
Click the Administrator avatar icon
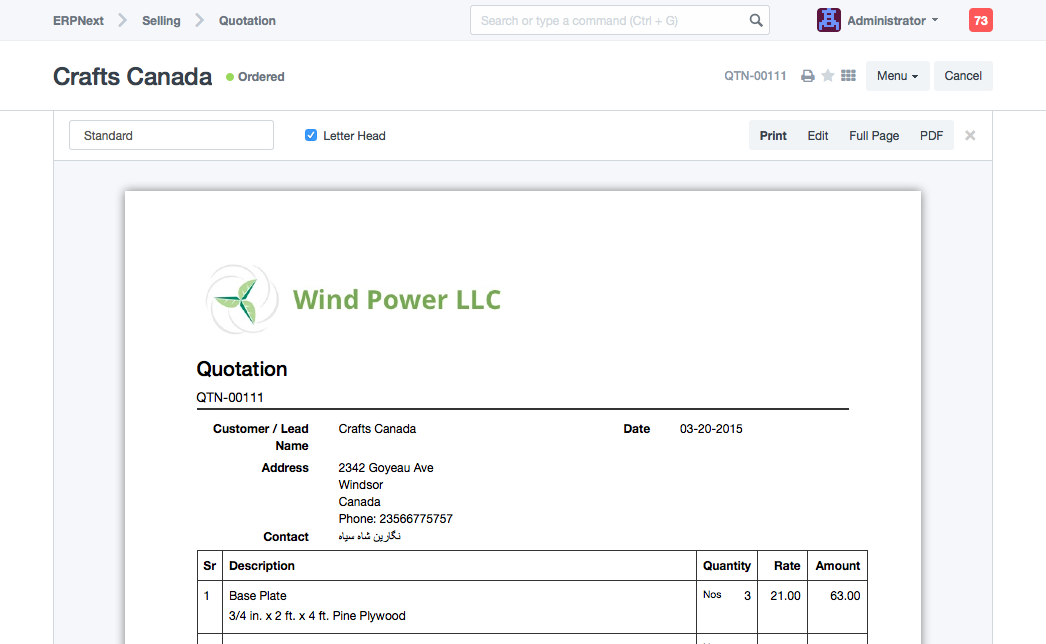click(829, 20)
